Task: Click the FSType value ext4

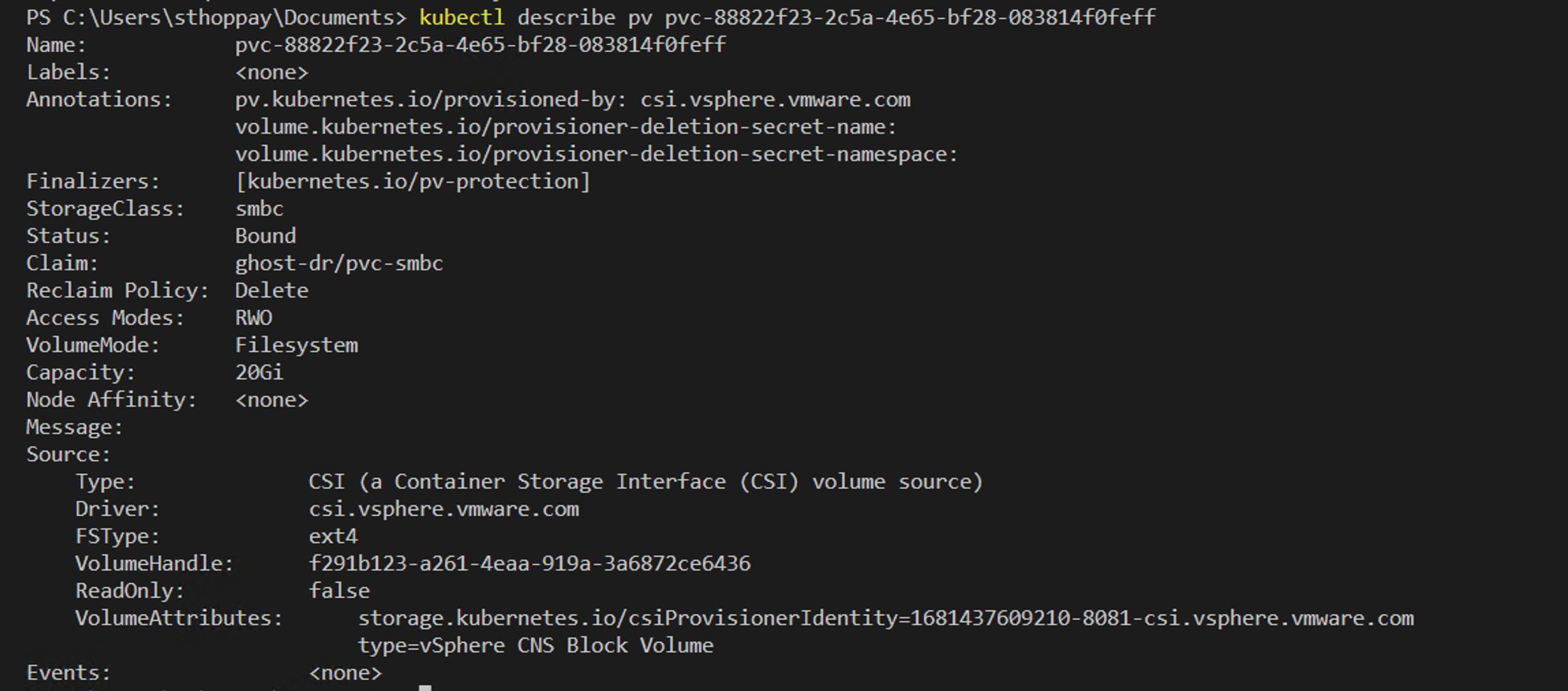Action: pyautogui.click(x=333, y=537)
